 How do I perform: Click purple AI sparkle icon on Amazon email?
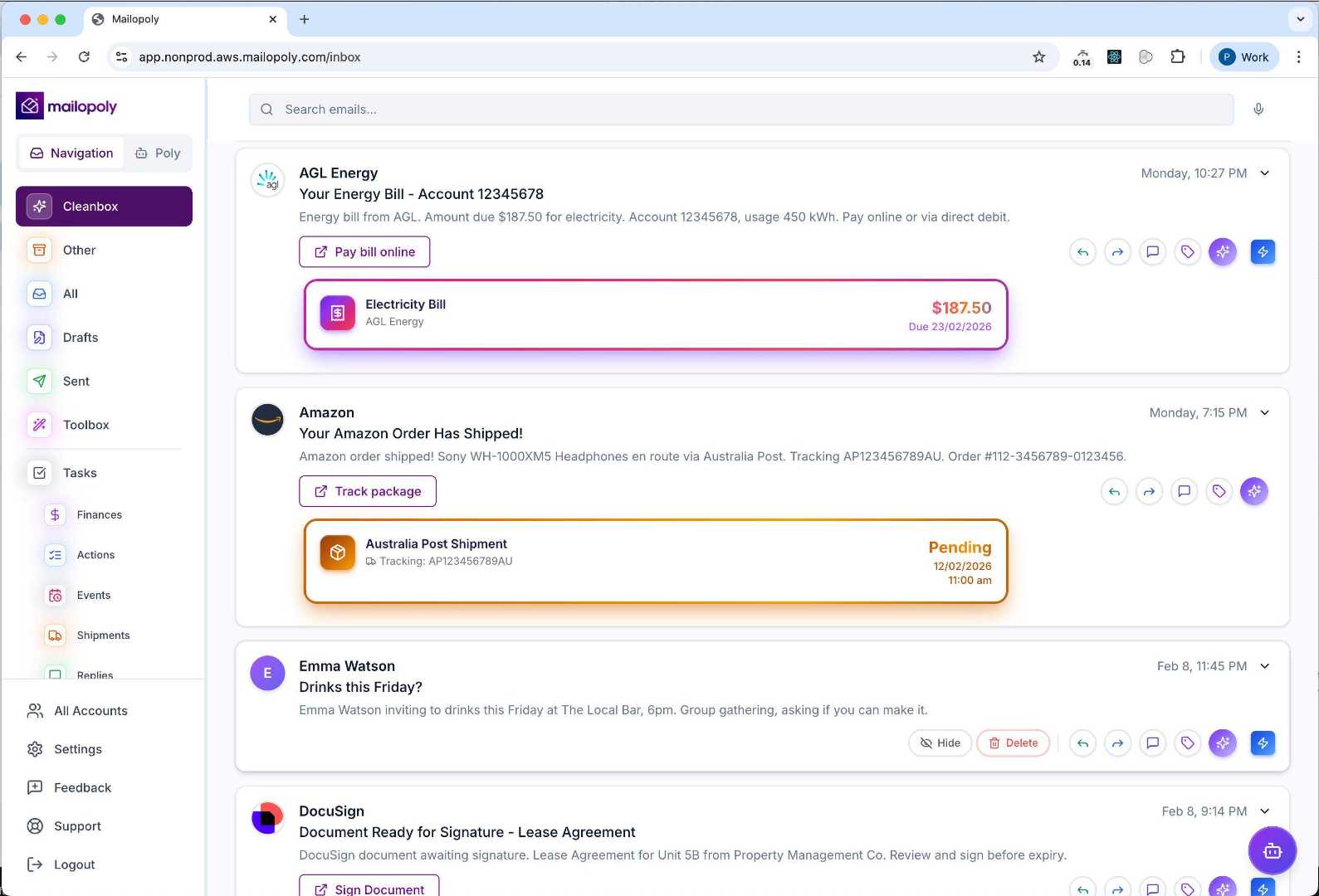click(x=1254, y=491)
